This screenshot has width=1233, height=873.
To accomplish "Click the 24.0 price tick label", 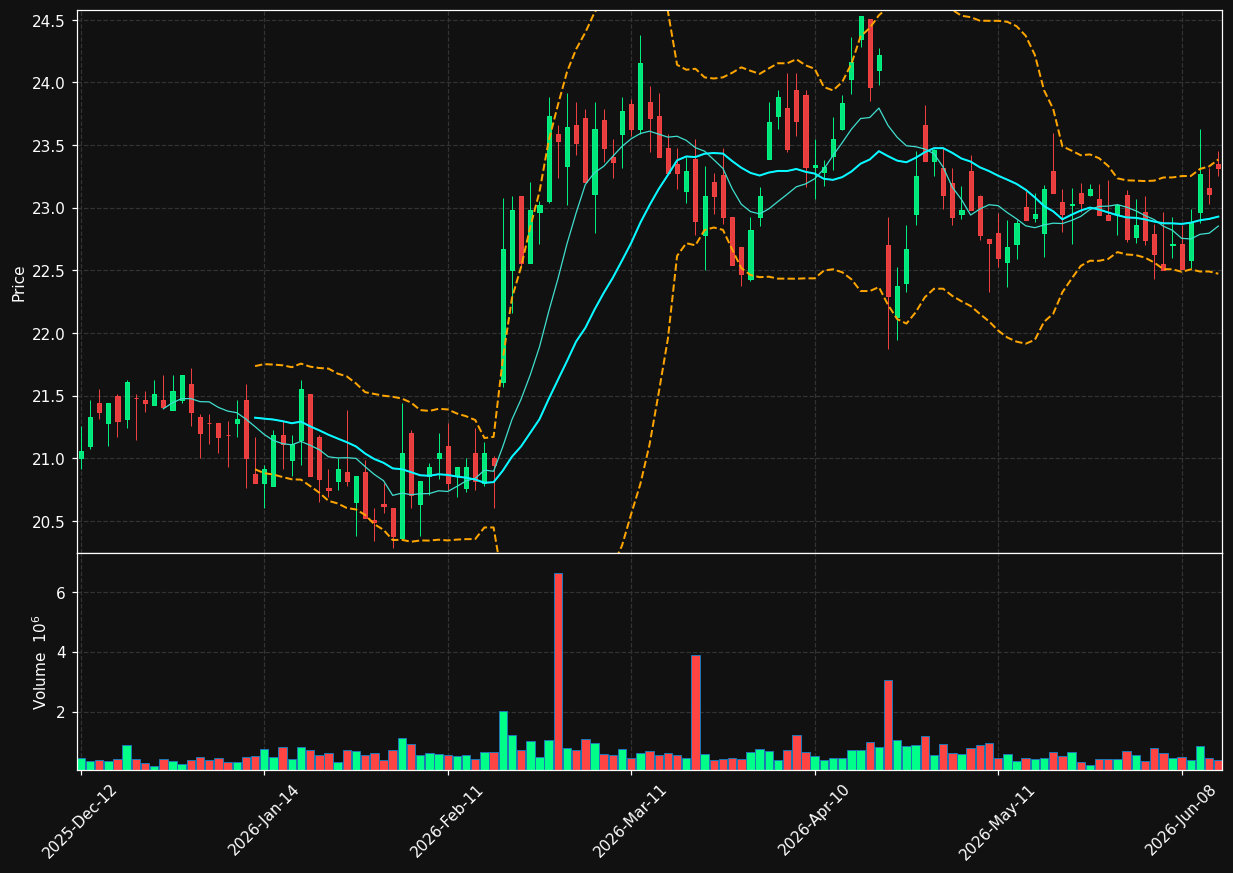I will coord(50,83).
